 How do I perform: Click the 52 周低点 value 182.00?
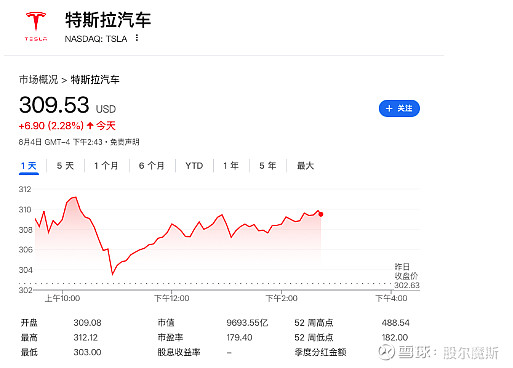click(x=395, y=338)
